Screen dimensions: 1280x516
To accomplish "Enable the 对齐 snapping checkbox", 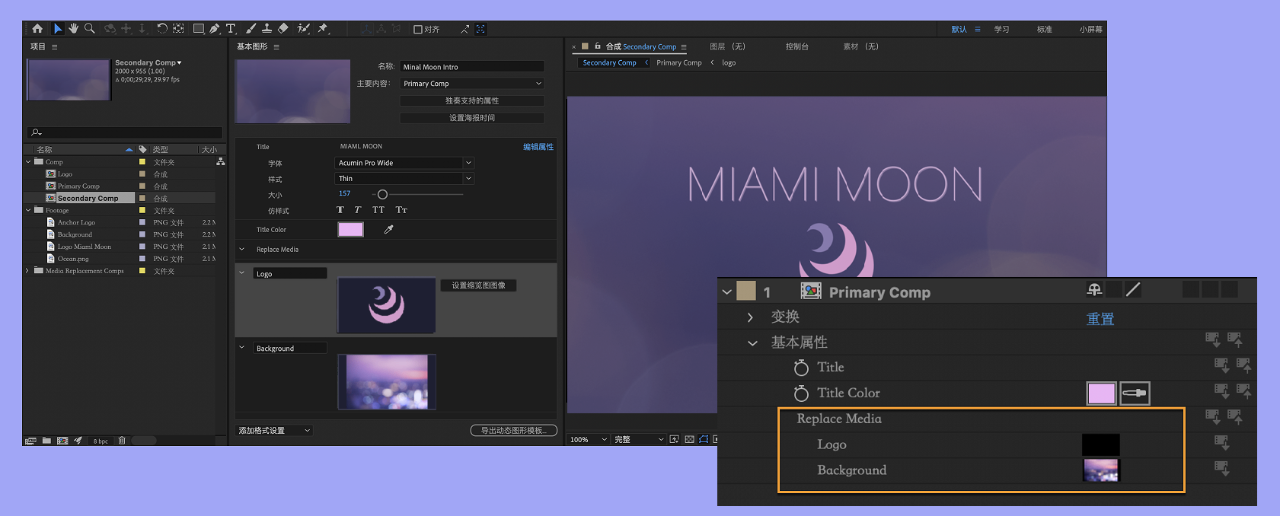I will coord(418,29).
